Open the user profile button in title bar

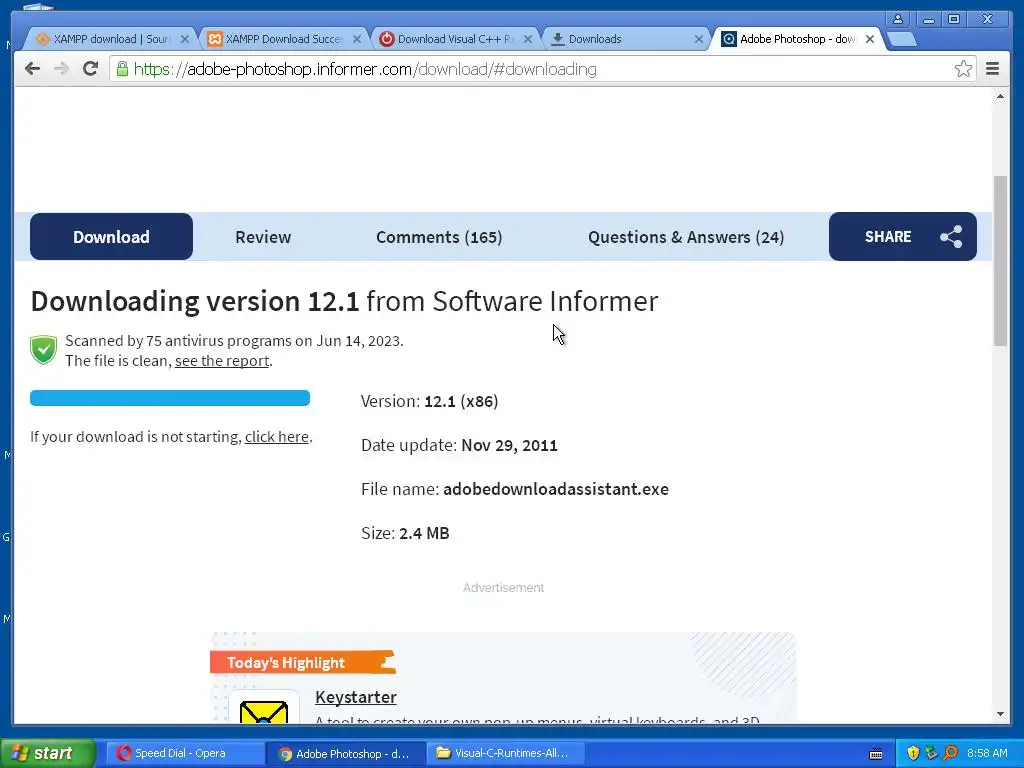click(898, 19)
